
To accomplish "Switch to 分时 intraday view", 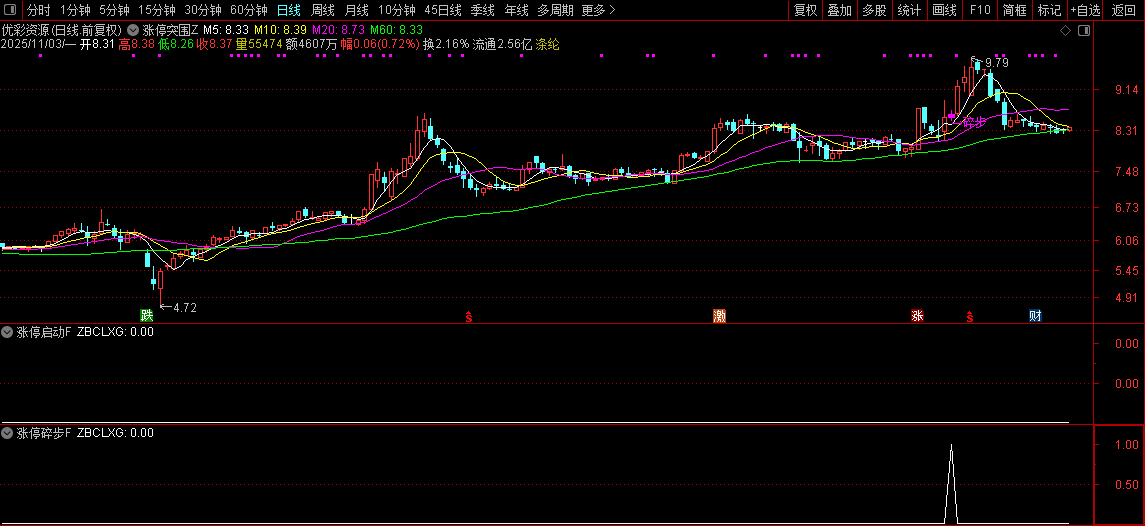I will click(39, 10).
